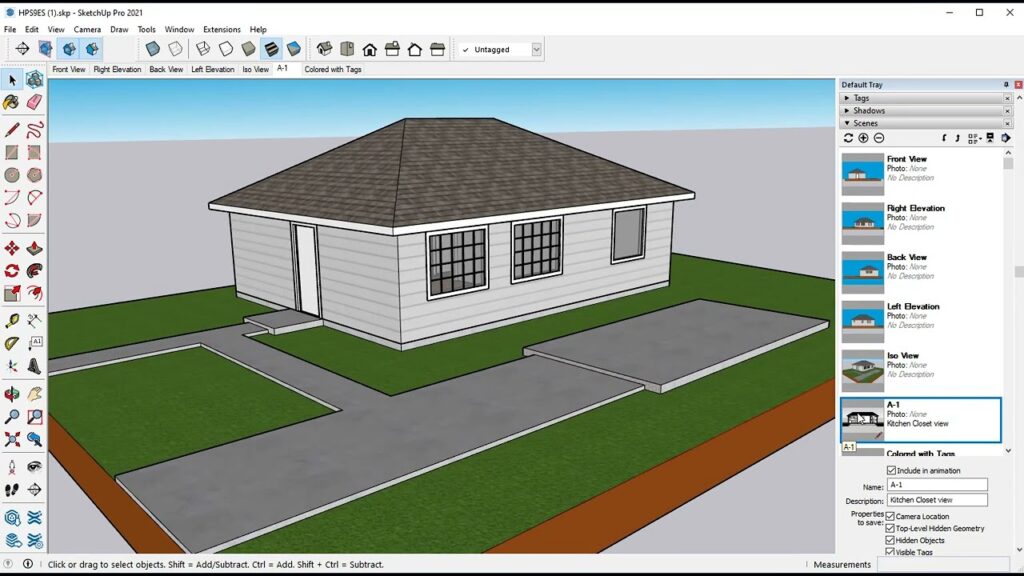Select the Eraser tool
1024x576 pixels.
click(34, 102)
